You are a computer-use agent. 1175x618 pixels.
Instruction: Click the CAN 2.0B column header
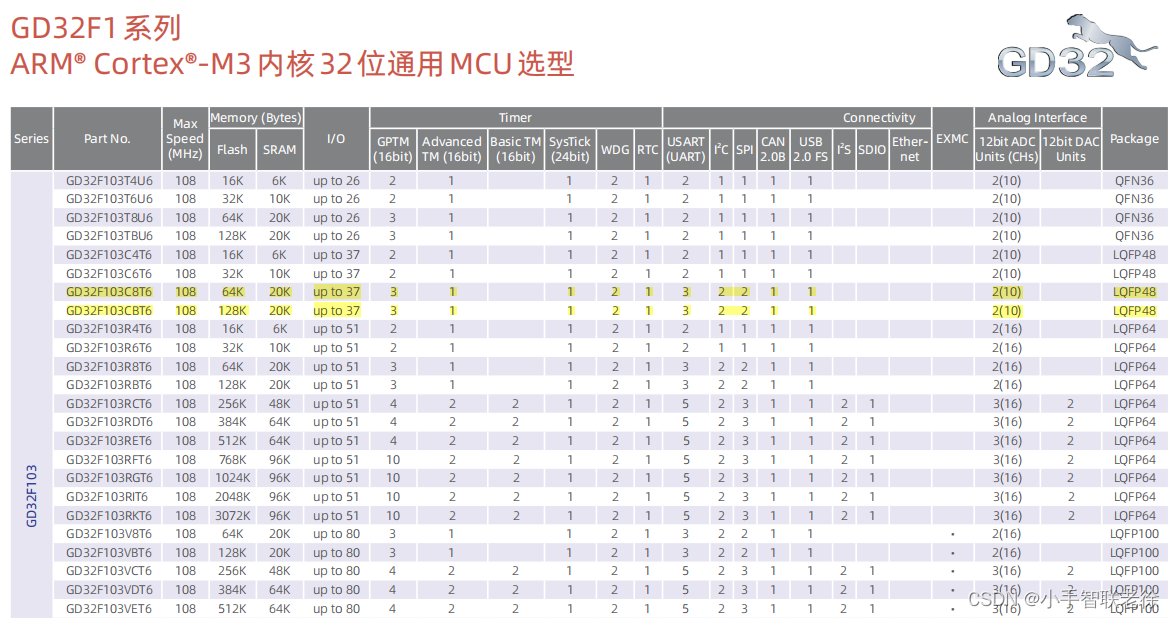tap(773, 149)
